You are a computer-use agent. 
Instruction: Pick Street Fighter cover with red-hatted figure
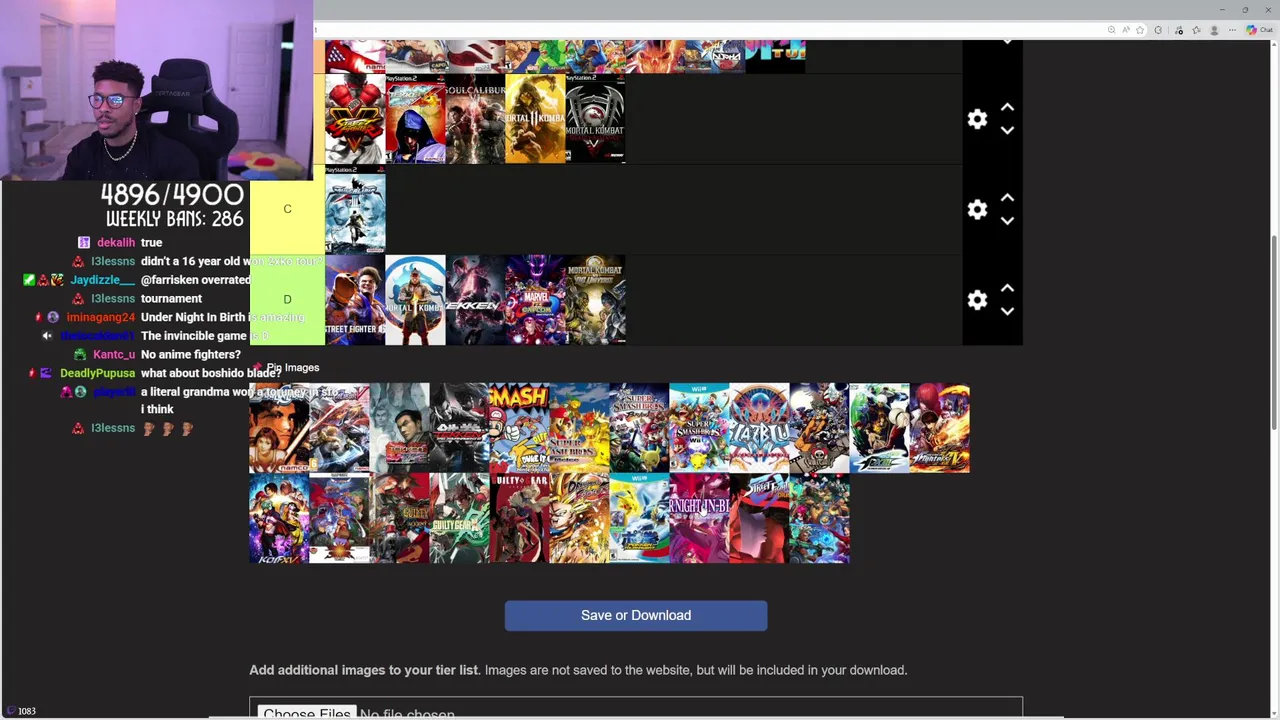click(759, 518)
